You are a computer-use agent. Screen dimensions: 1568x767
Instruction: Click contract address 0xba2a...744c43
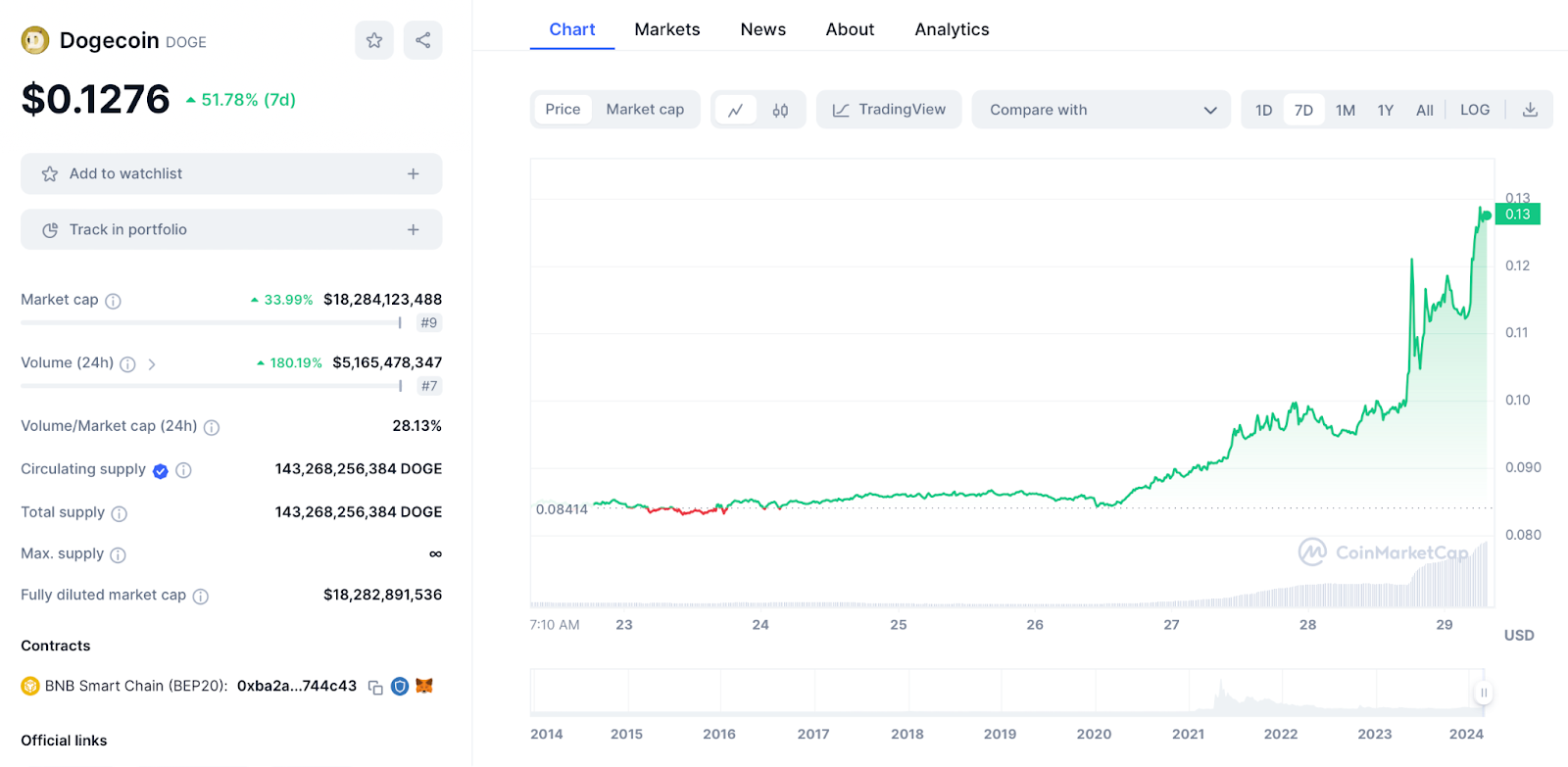tap(297, 687)
